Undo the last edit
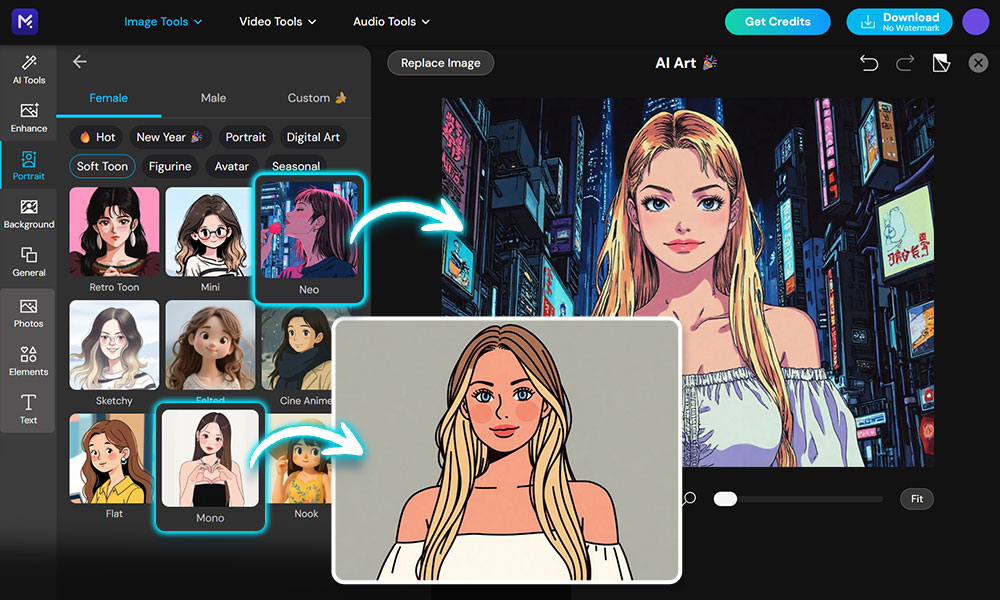 point(869,62)
